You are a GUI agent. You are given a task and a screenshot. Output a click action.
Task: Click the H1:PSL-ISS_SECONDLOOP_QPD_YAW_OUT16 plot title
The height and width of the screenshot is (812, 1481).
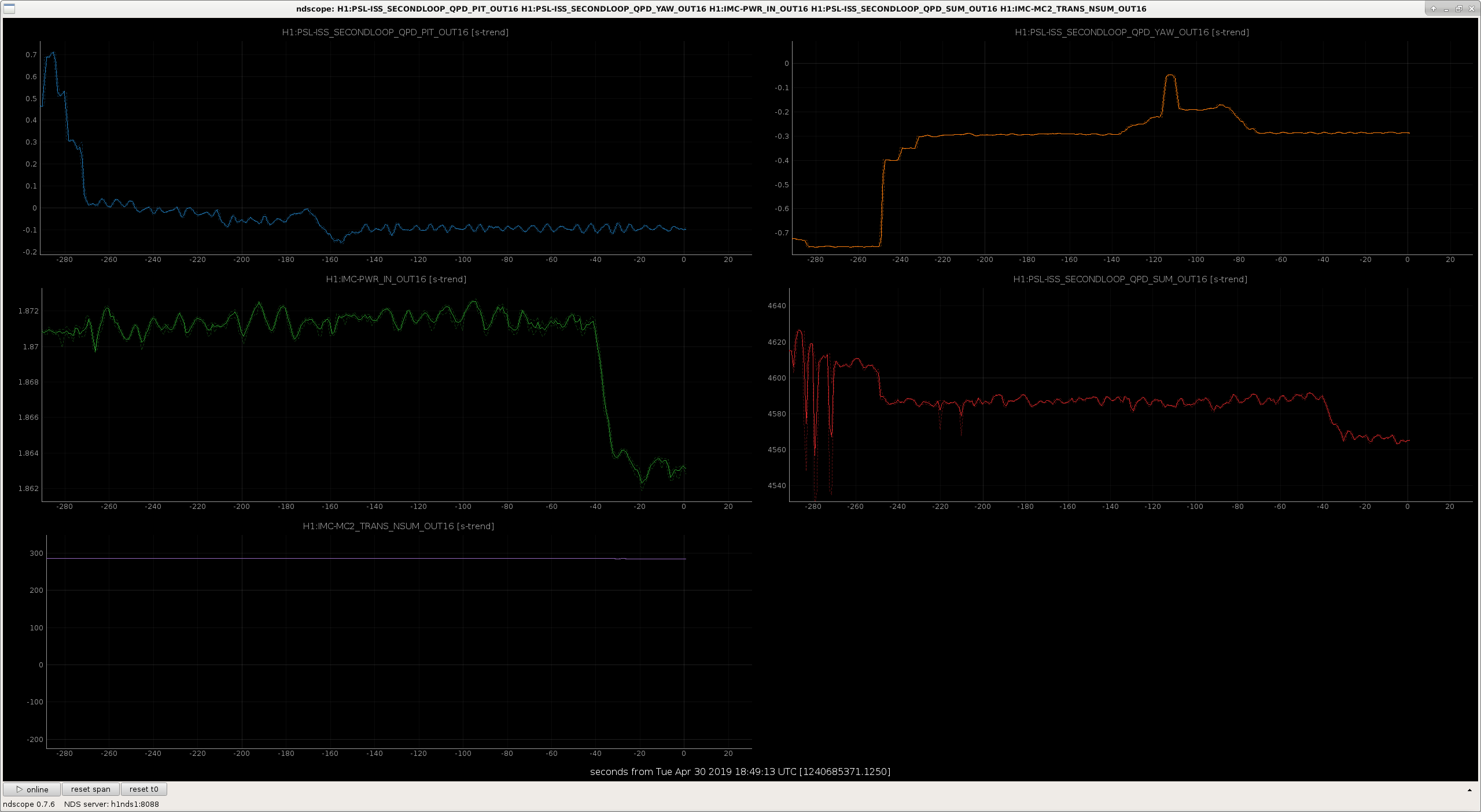[x=1132, y=32]
